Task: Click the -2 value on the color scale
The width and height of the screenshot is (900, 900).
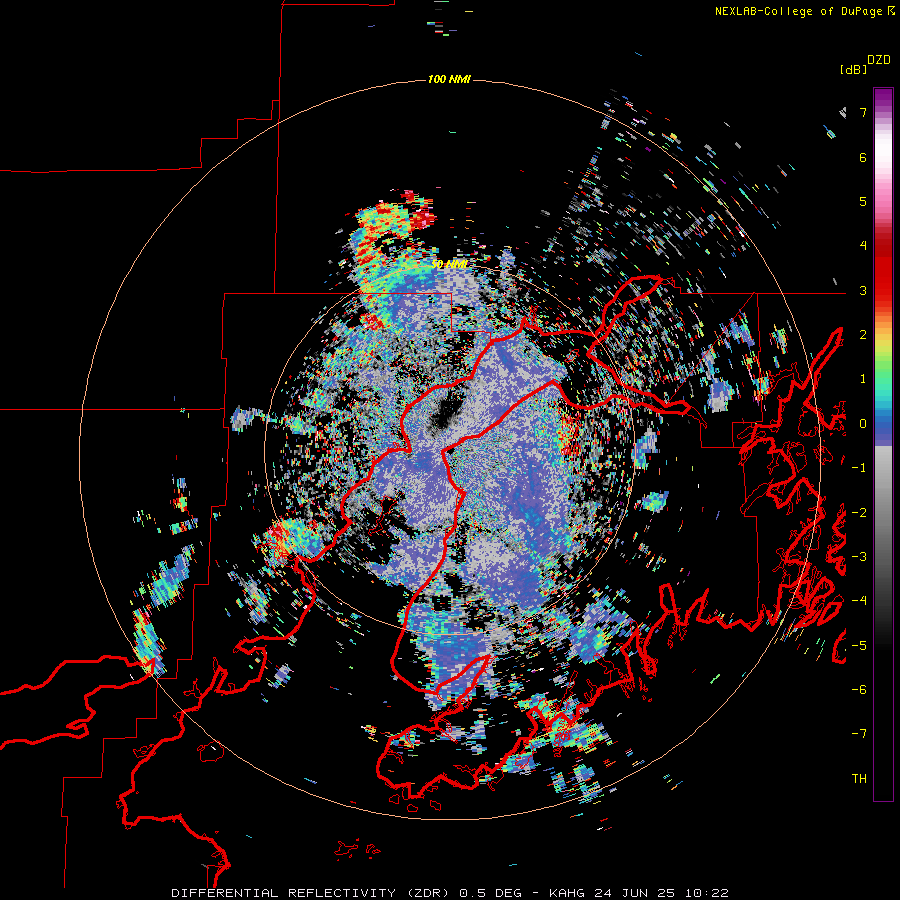Action: point(859,513)
